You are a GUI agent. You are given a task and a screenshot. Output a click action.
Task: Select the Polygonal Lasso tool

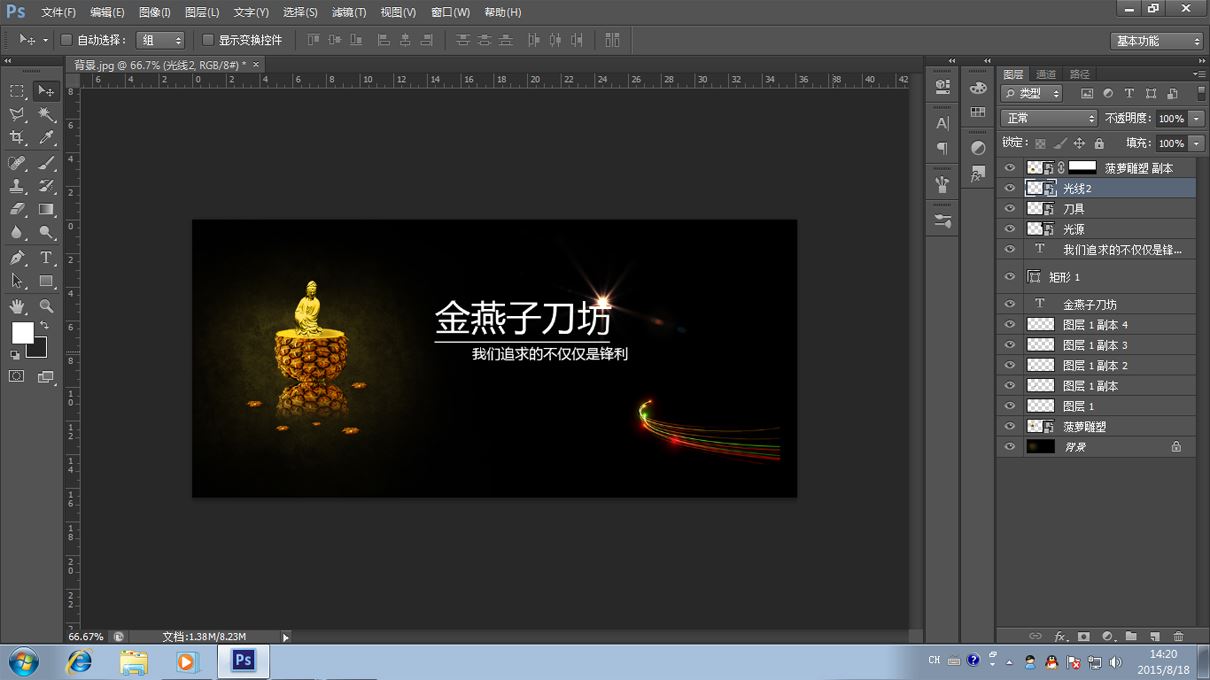click(x=17, y=115)
